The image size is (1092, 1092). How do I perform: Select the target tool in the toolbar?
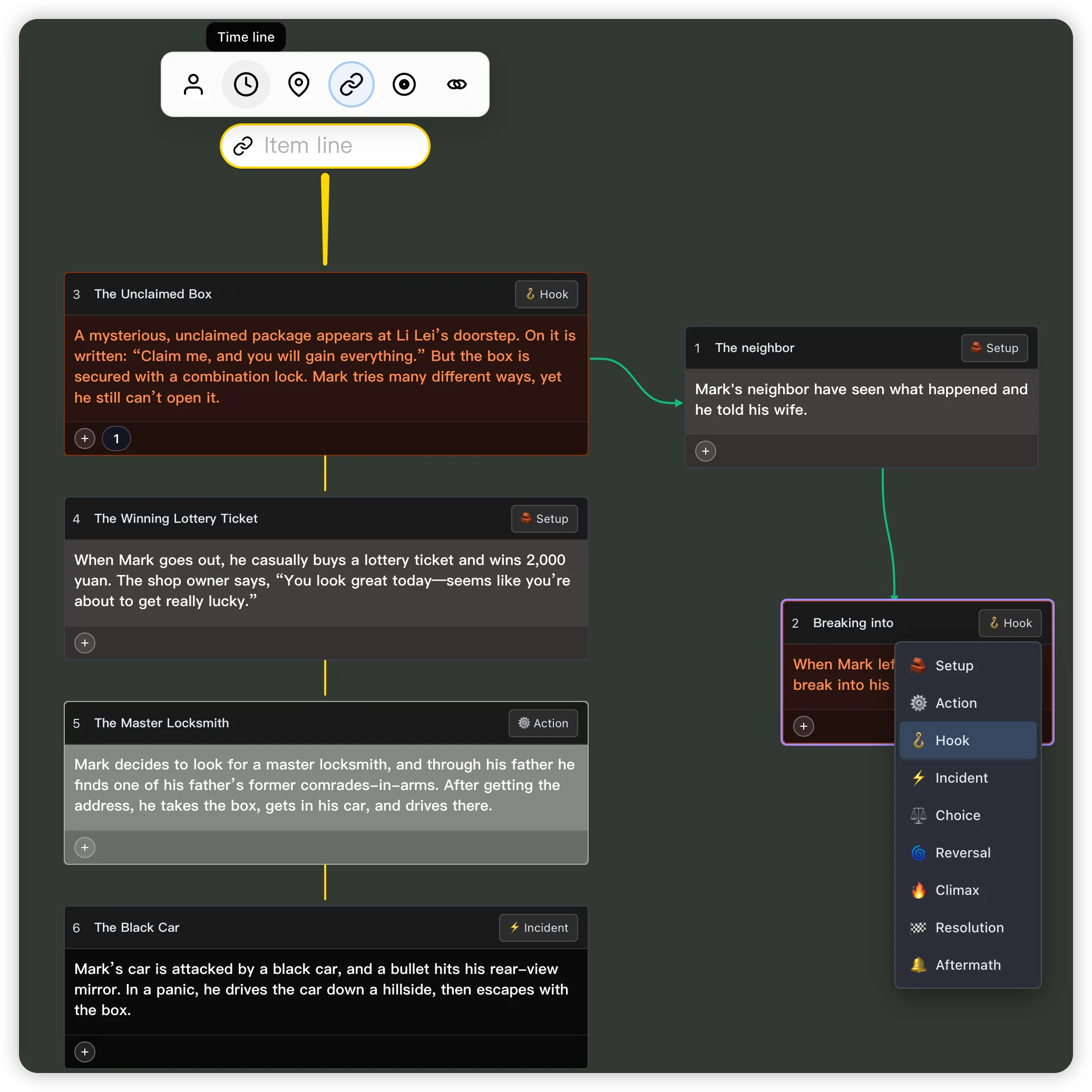click(x=404, y=84)
